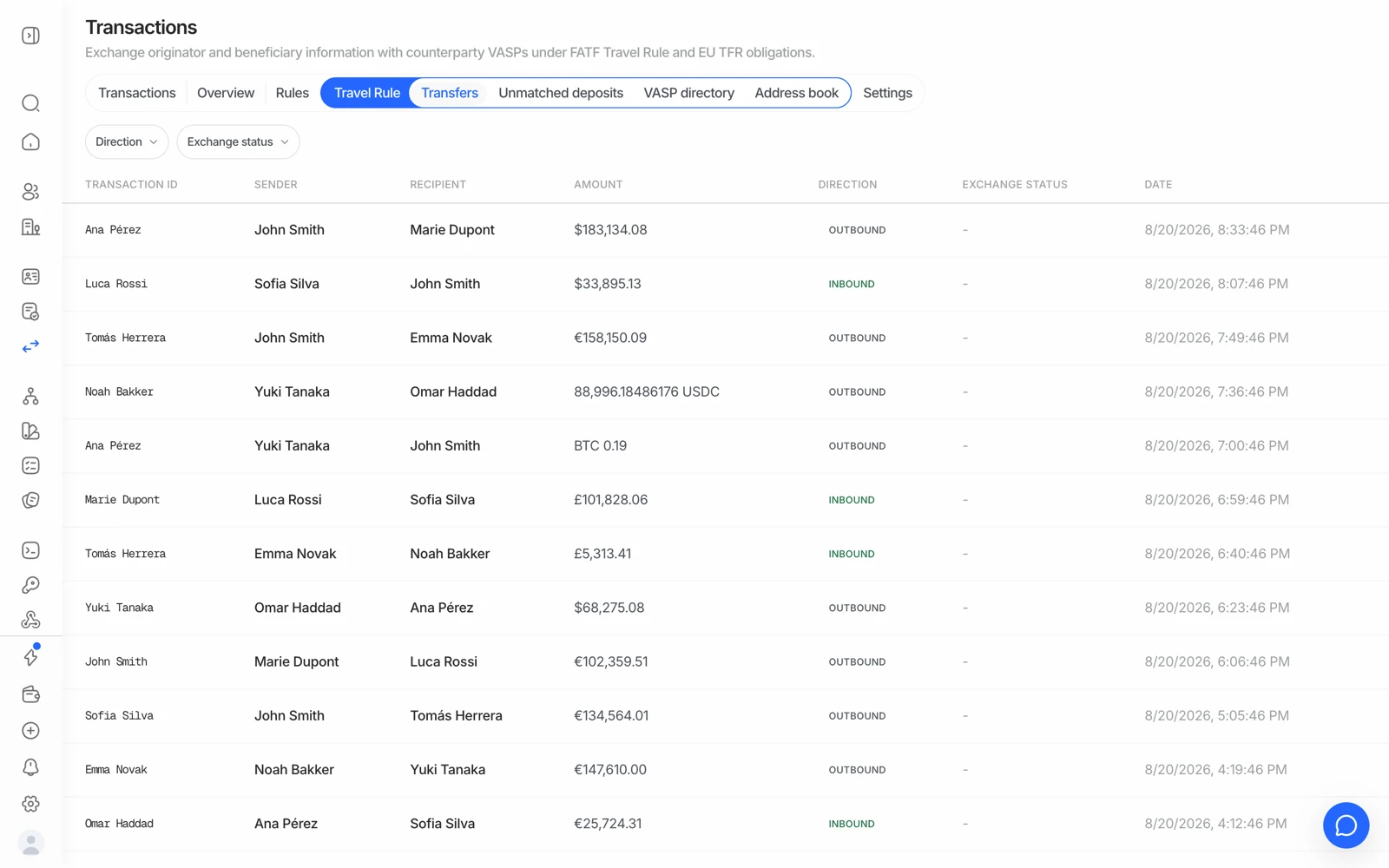This screenshot has height=868, width=1389.
Task: Open the terminal console icon in sidebar
Action: [x=30, y=550]
